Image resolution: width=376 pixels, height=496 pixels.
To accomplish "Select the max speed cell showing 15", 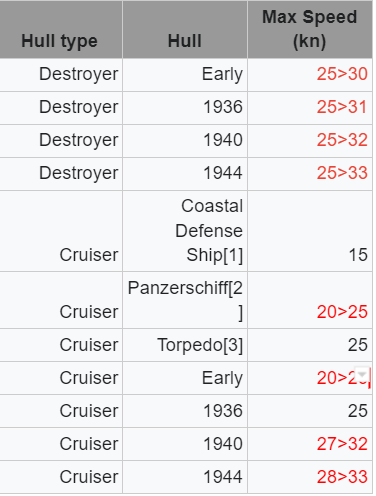I will pos(310,231).
